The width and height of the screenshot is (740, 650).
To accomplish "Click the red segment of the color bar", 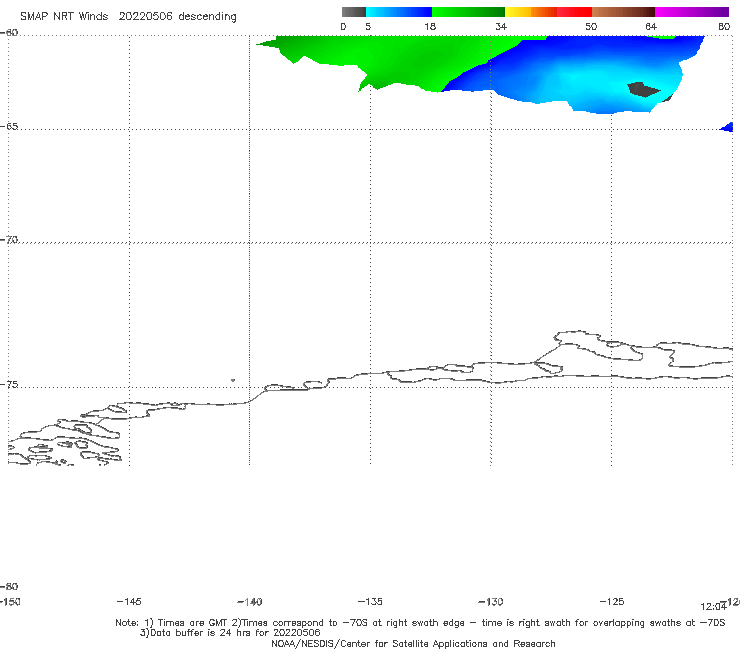I will coord(574,12).
